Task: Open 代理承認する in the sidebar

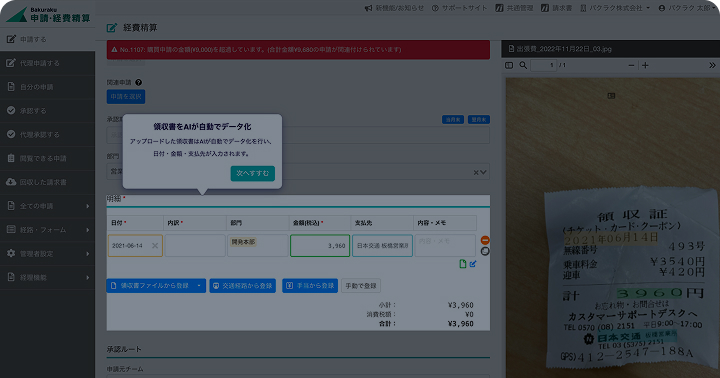Action: (47, 135)
